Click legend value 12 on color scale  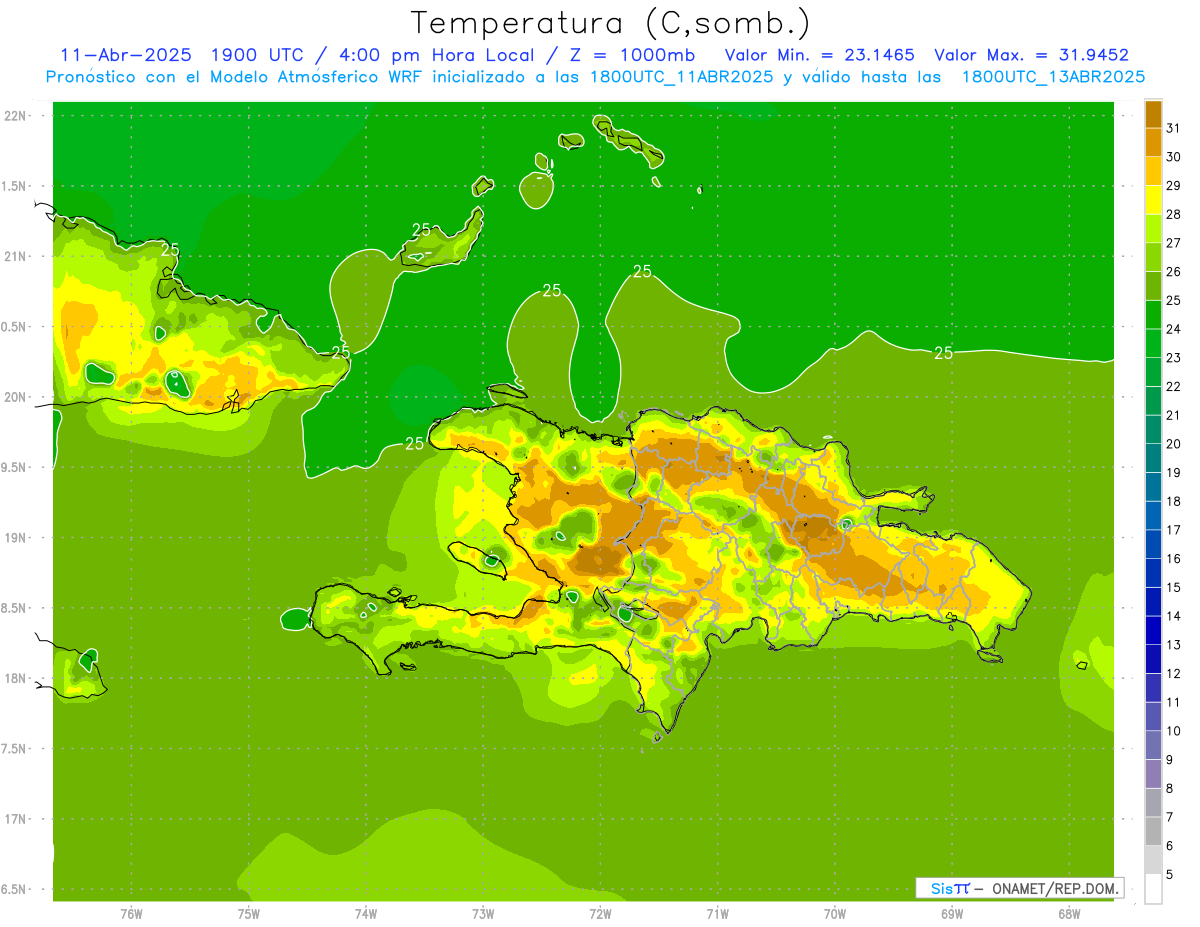[1174, 673]
